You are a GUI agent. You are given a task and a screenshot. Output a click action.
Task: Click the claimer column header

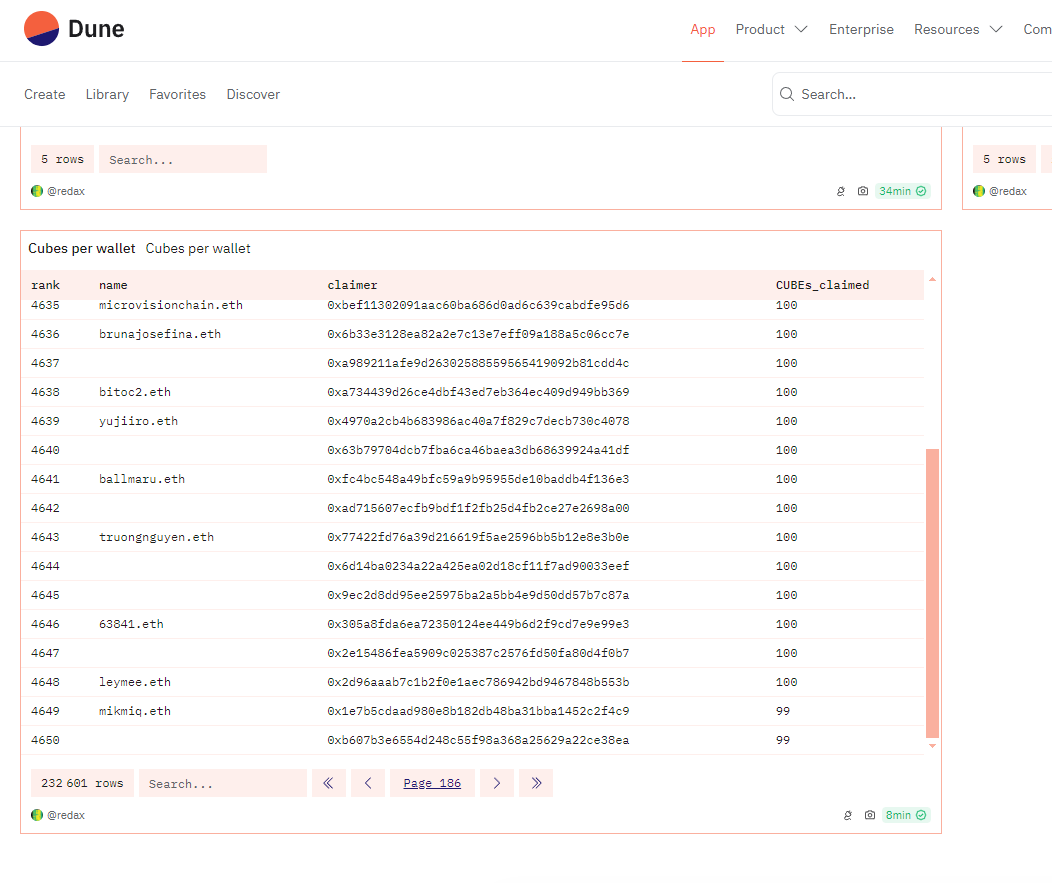tap(352, 285)
